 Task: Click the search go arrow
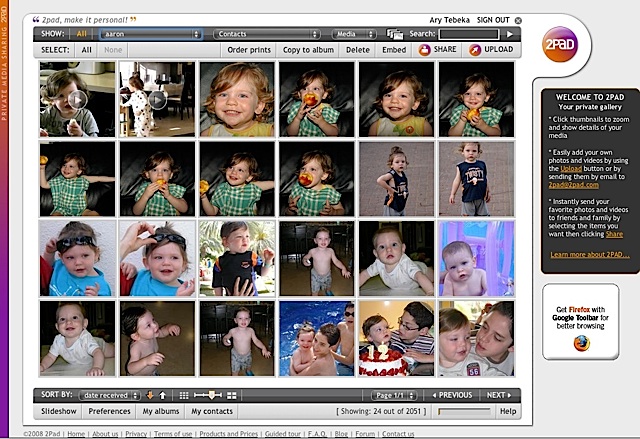[509, 34]
